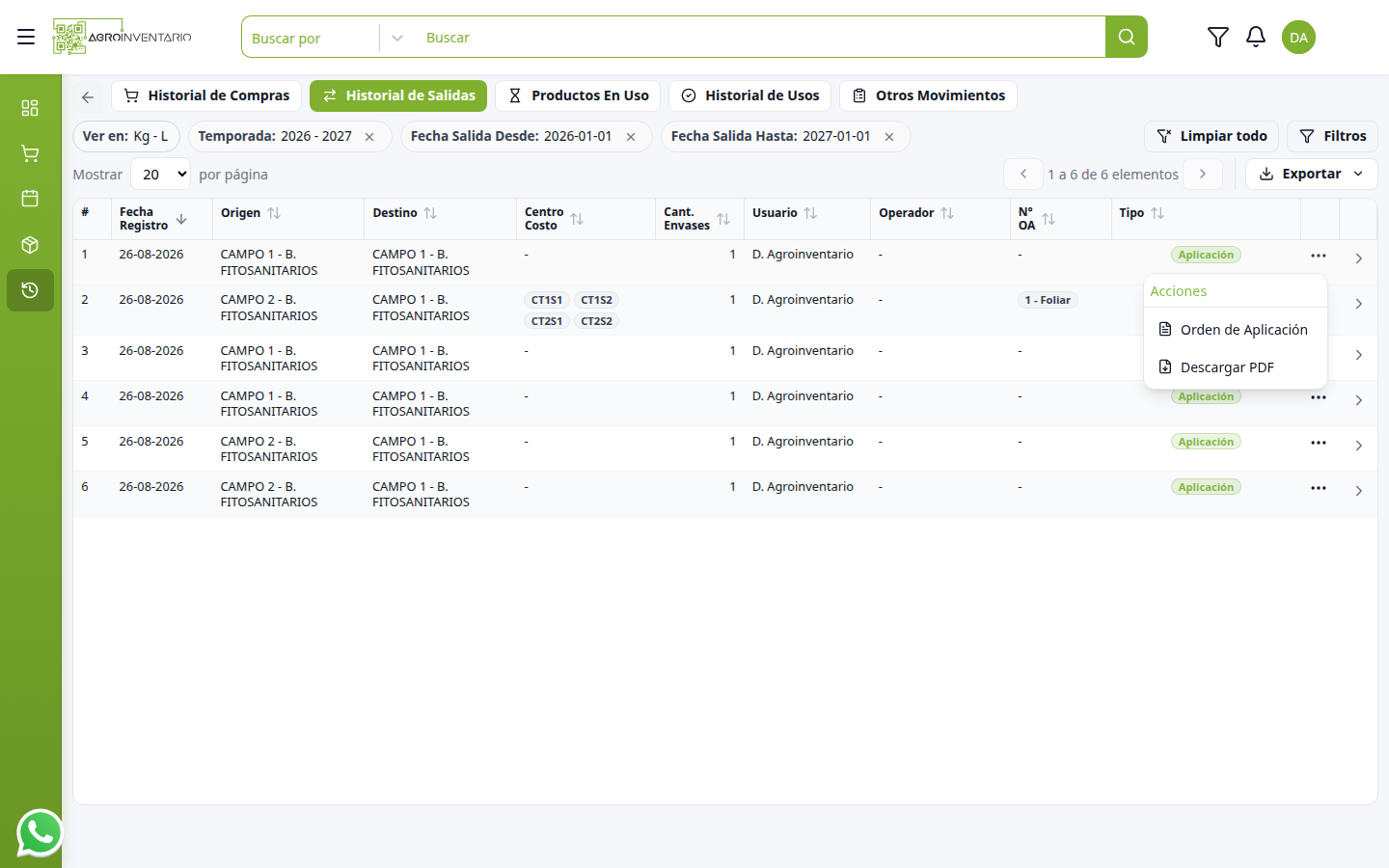Switch to the Historial de Compras tab
The image size is (1389, 868).
click(x=206, y=95)
